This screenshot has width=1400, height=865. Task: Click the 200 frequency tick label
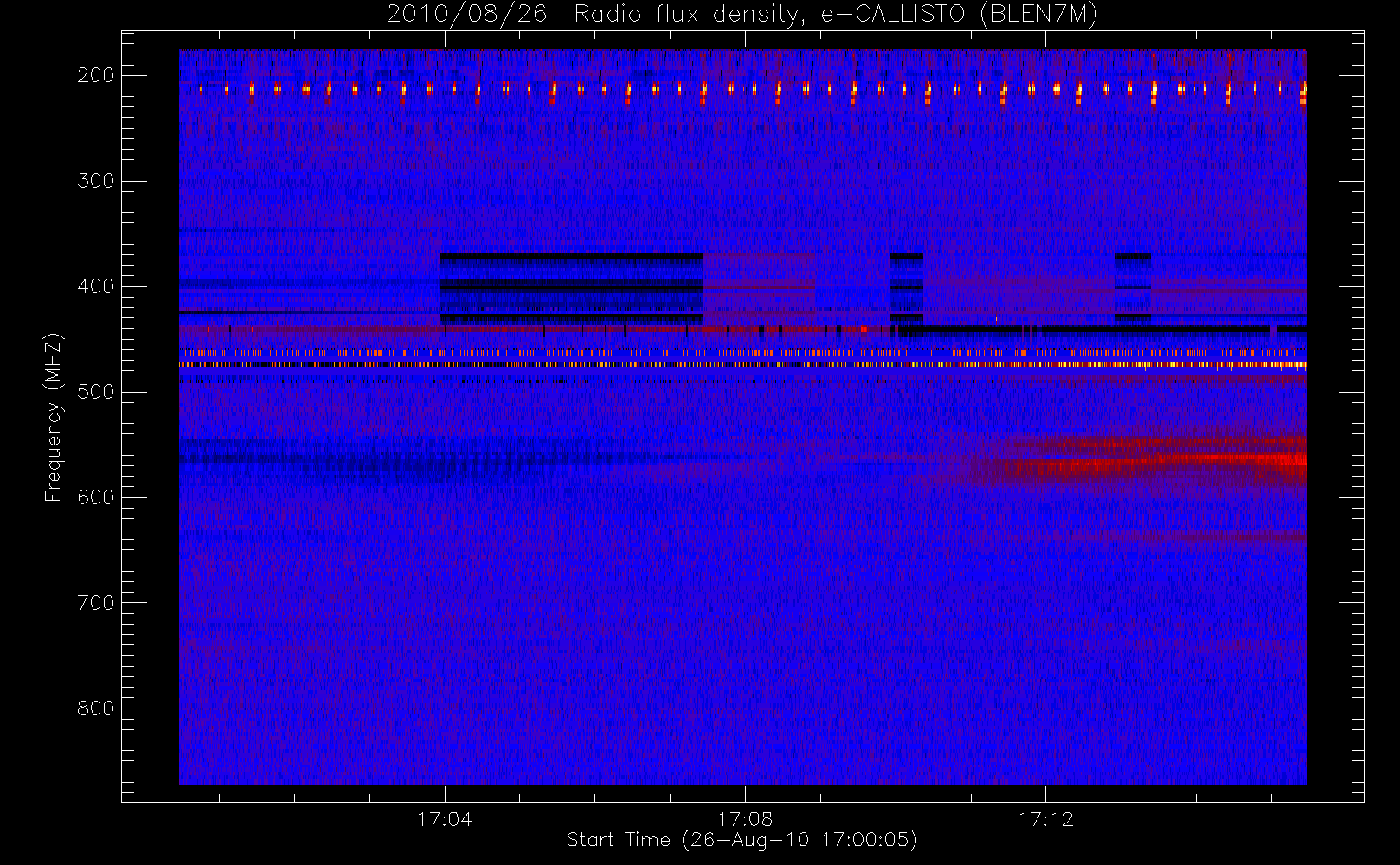[x=95, y=75]
